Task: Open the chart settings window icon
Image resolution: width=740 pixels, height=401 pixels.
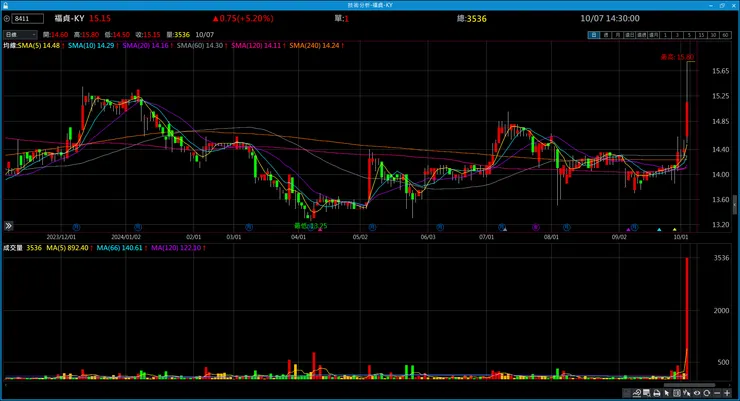Action: click(647, 393)
